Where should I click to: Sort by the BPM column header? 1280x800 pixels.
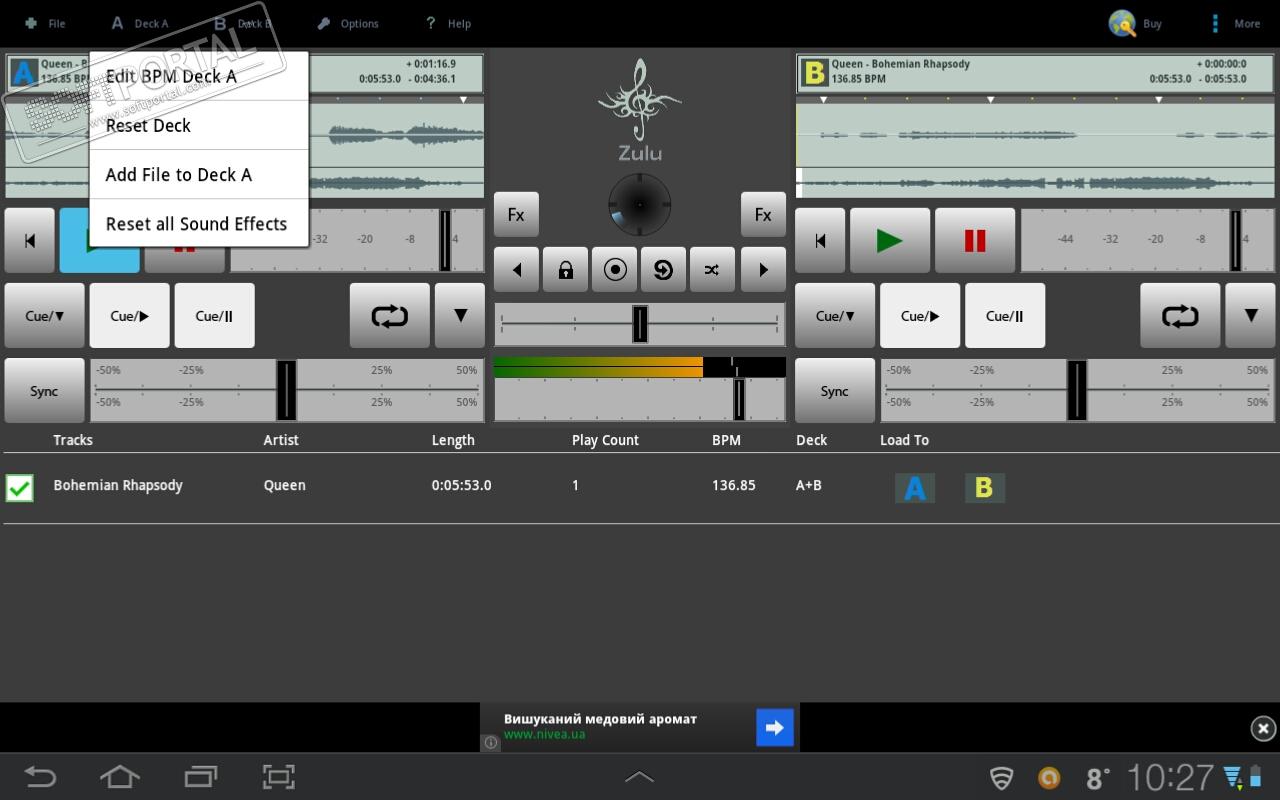click(726, 440)
